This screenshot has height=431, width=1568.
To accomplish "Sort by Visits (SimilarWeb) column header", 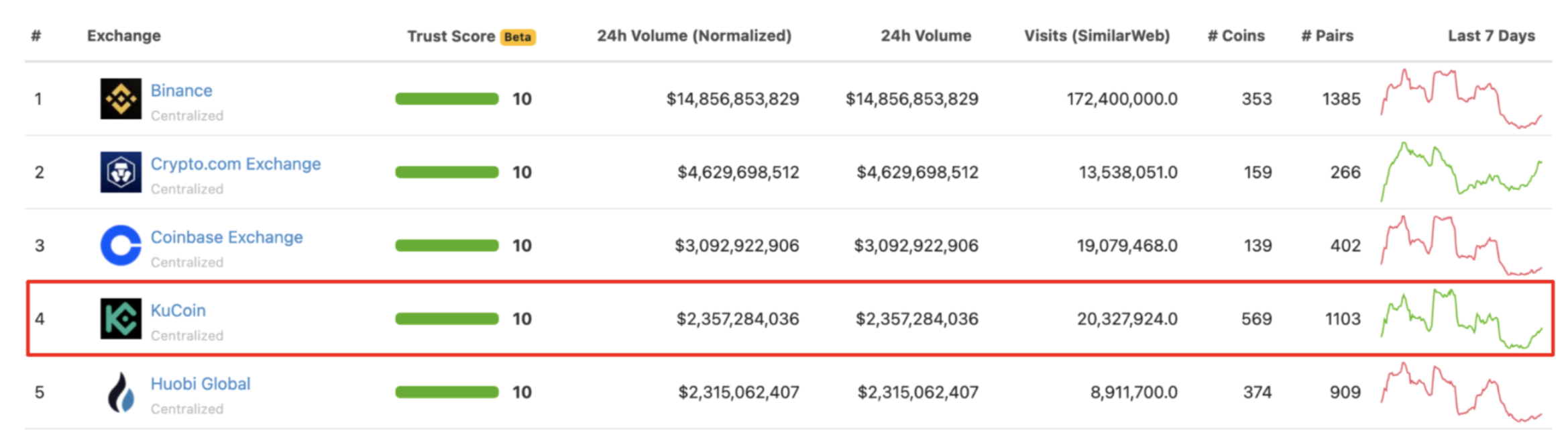I will coord(1097,36).
